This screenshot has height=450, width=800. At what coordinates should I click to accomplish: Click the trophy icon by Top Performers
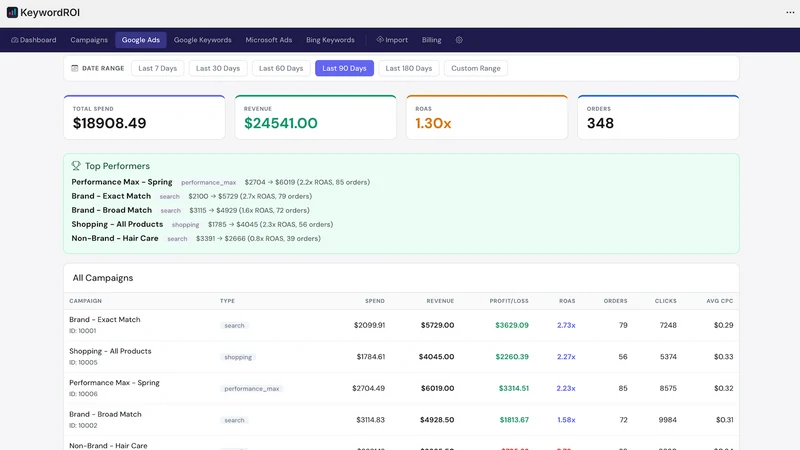pyautogui.click(x=76, y=166)
